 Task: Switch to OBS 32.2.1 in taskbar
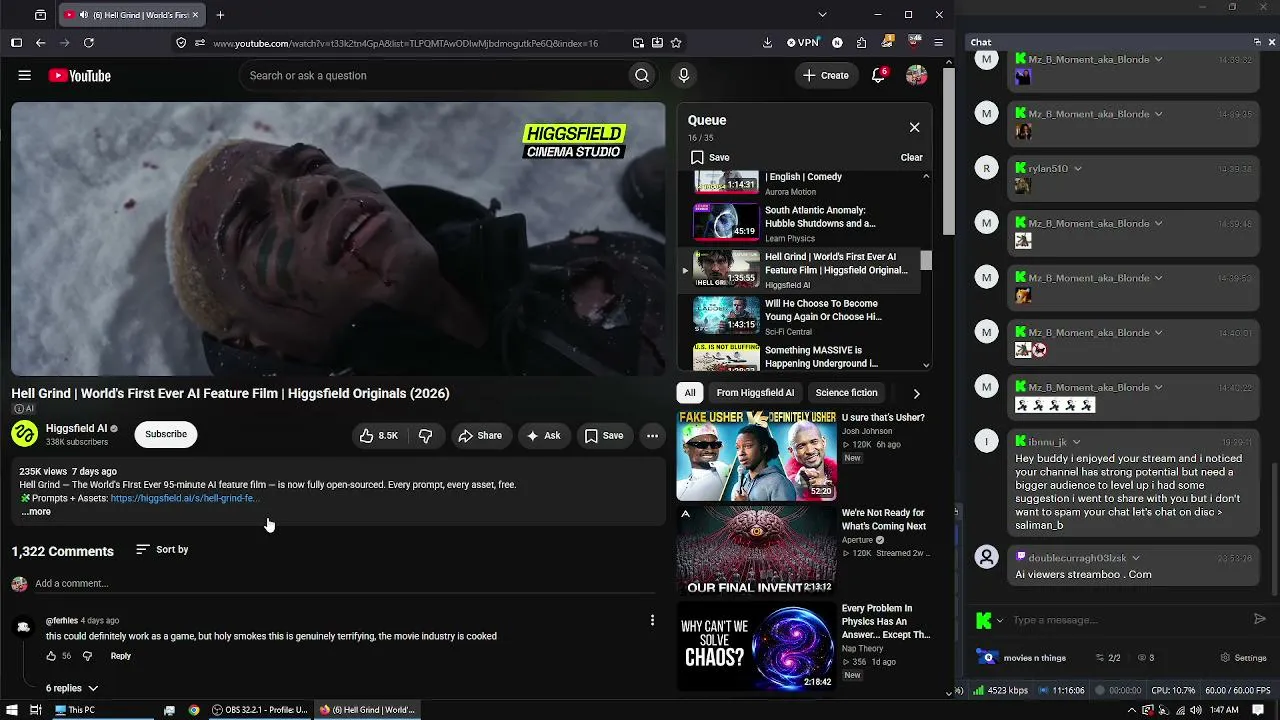click(260, 710)
